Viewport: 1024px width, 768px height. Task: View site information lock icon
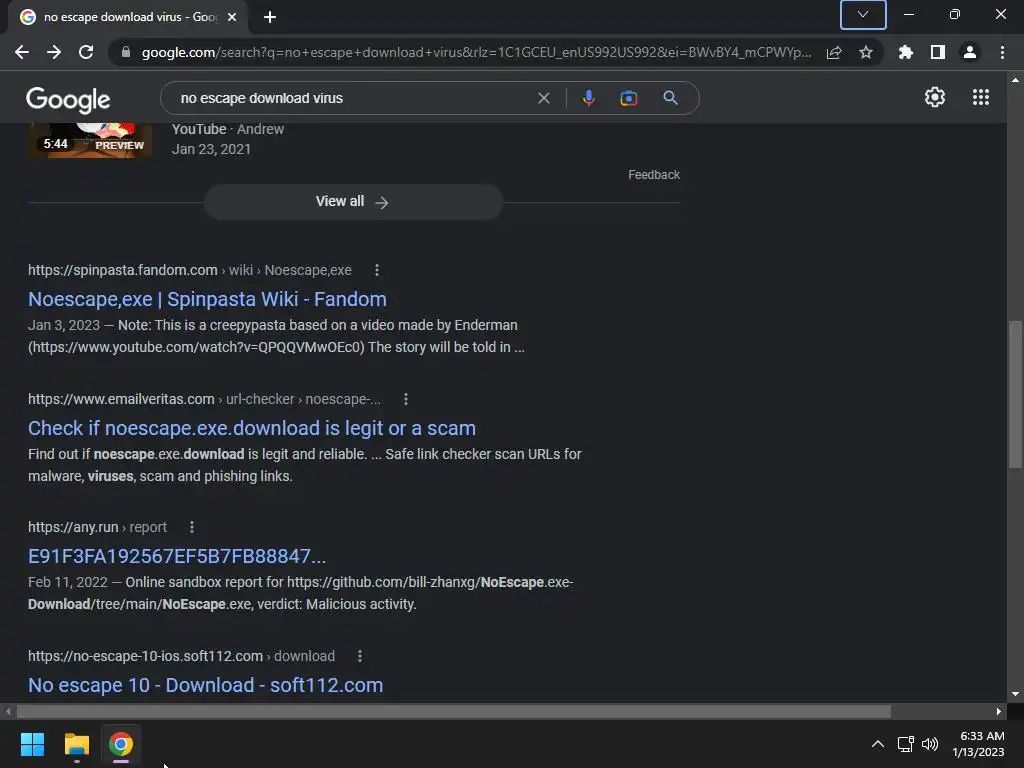tap(126, 52)
